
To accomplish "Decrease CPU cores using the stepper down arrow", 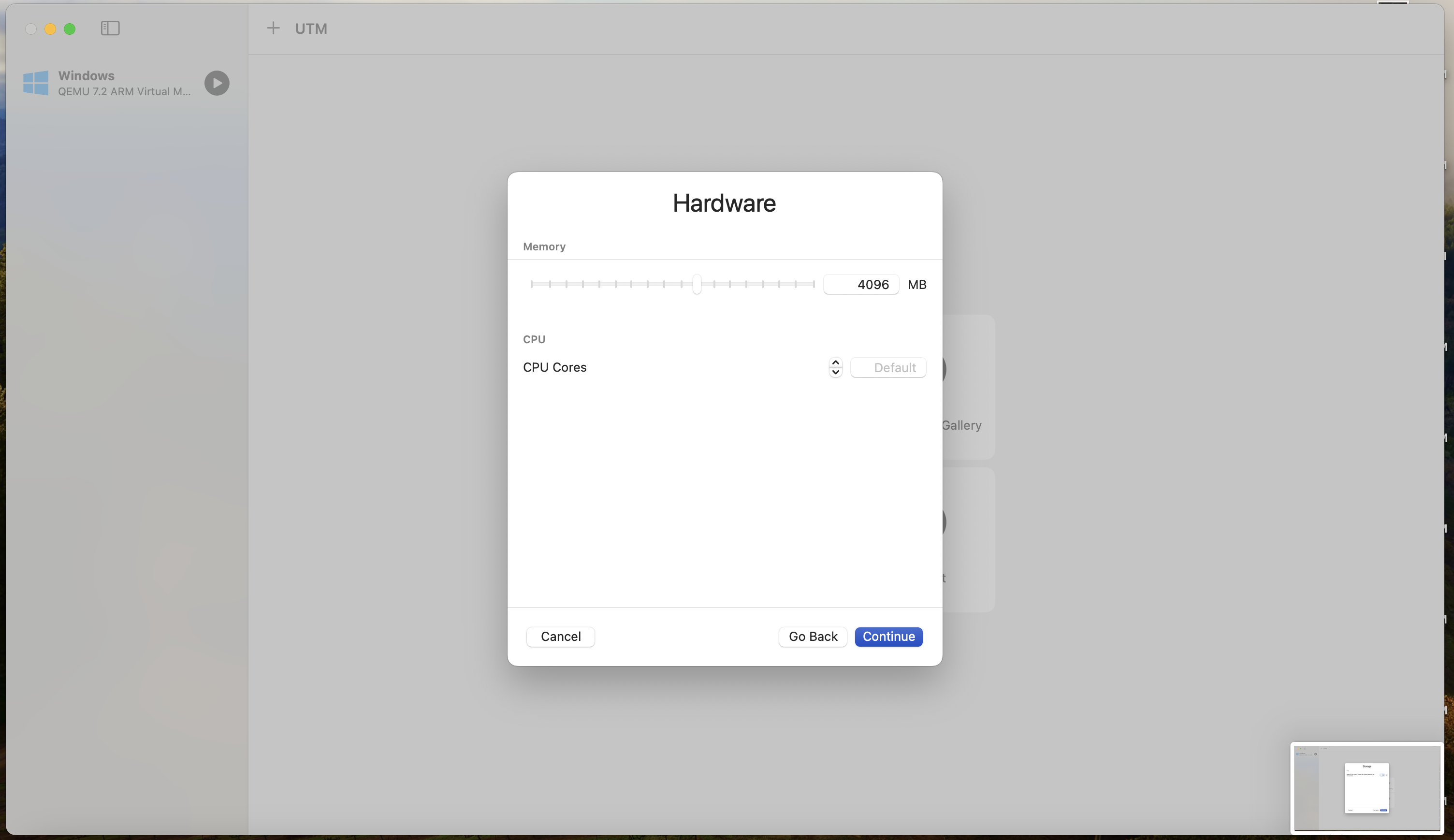I will (836, 373).
